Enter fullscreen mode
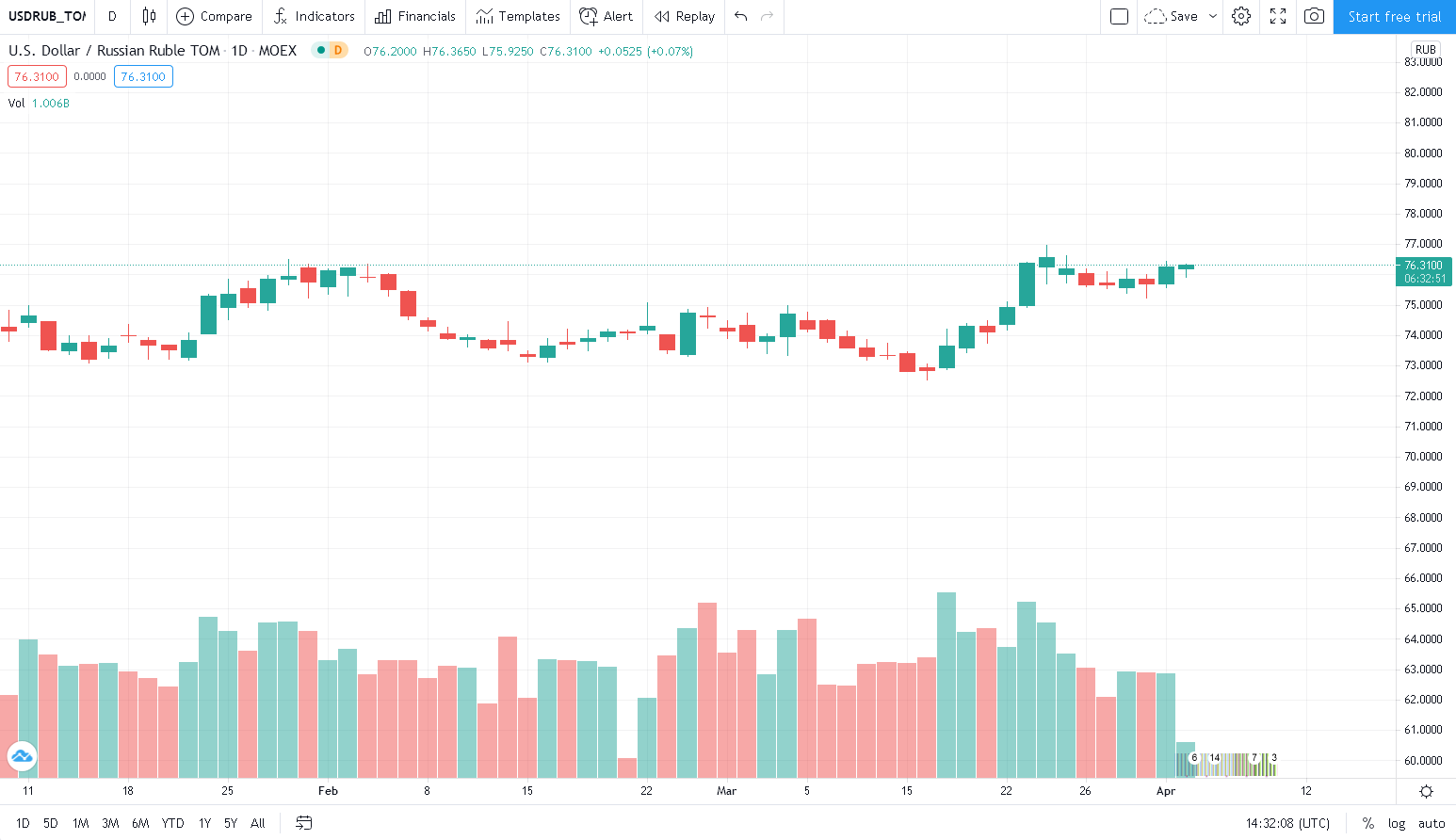The width and height of the screenshot is (1456, 840). [x=1278, y=16]
